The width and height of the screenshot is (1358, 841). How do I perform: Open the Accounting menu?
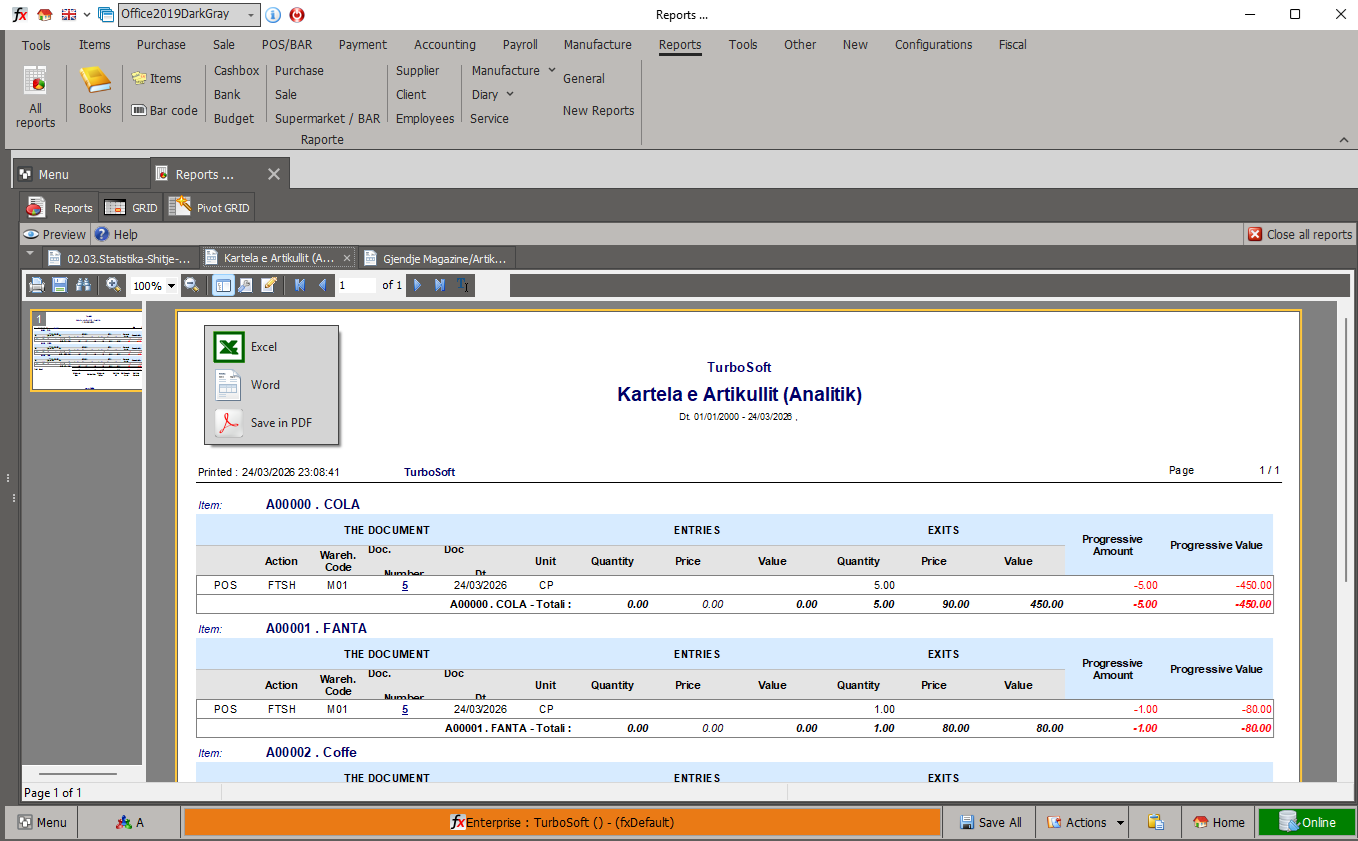tap(445, 45)
